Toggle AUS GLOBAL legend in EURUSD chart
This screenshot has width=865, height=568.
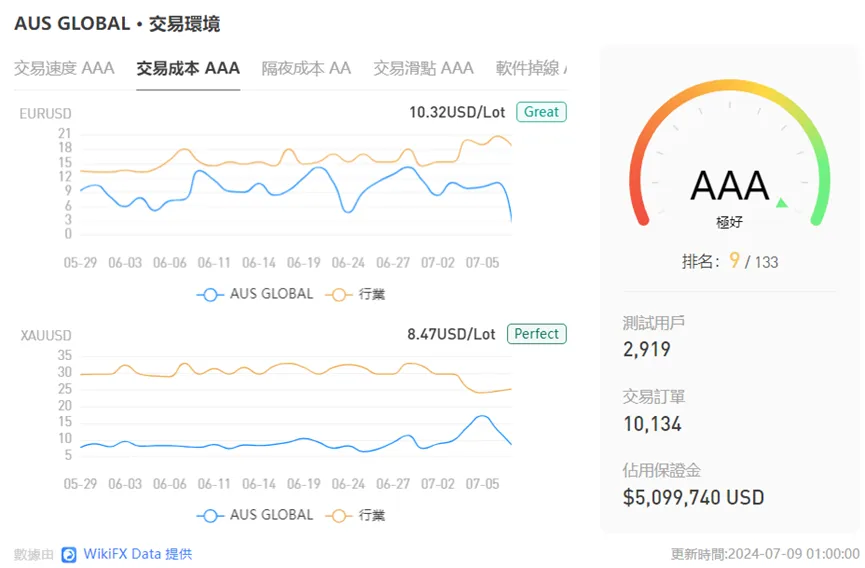point(255,294)
